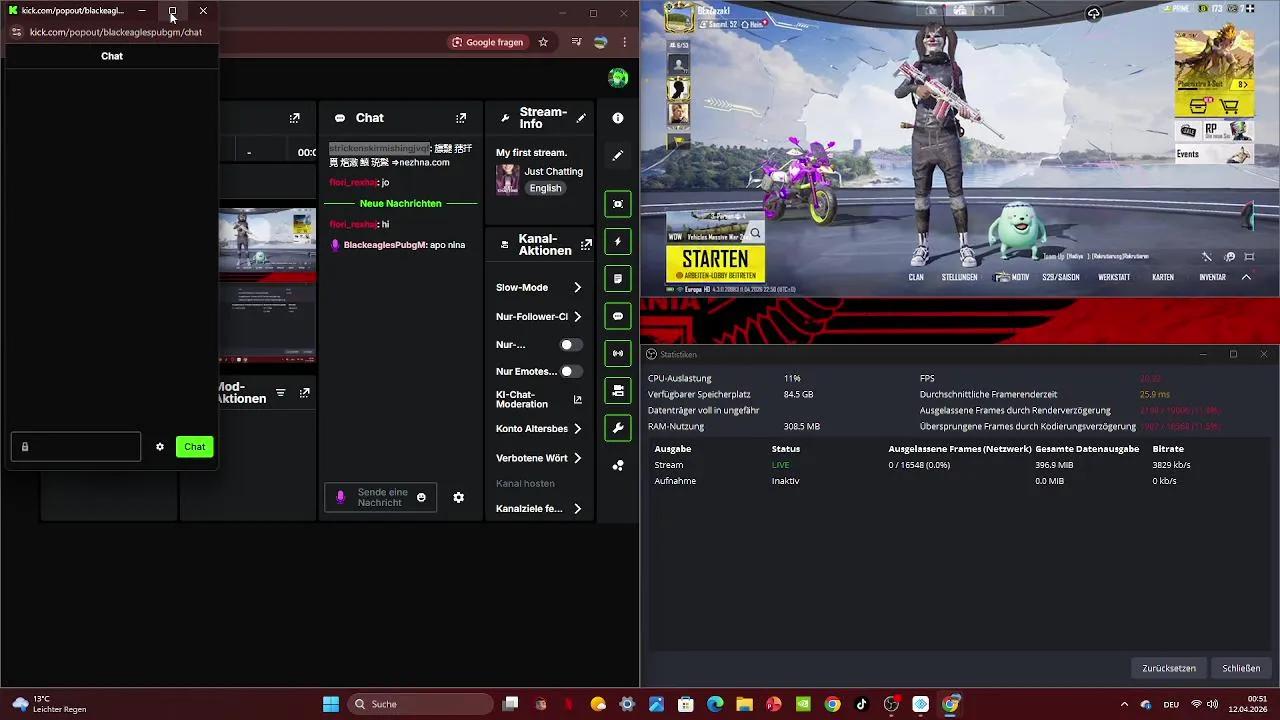Click the popout chat message input
Screen dimensions: 1280x720
click(x=76, y=447)
